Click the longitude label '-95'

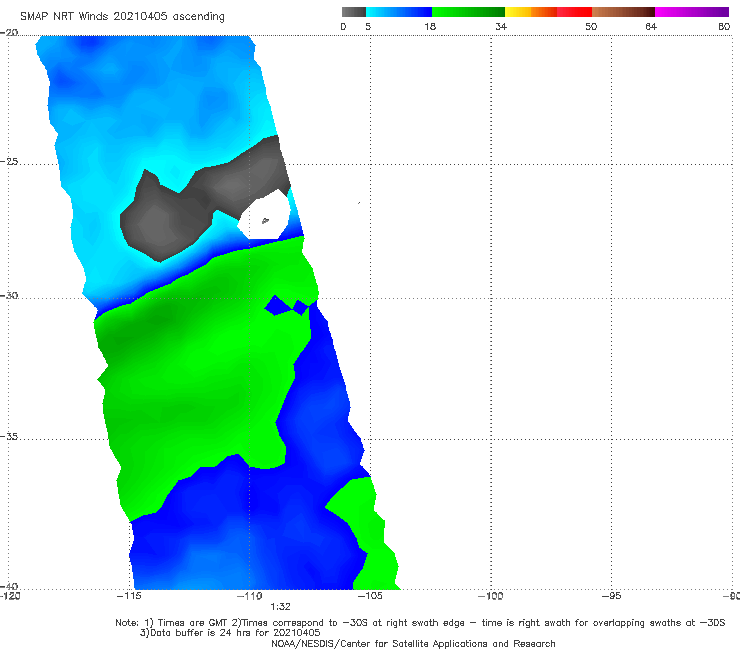(612, 596)
